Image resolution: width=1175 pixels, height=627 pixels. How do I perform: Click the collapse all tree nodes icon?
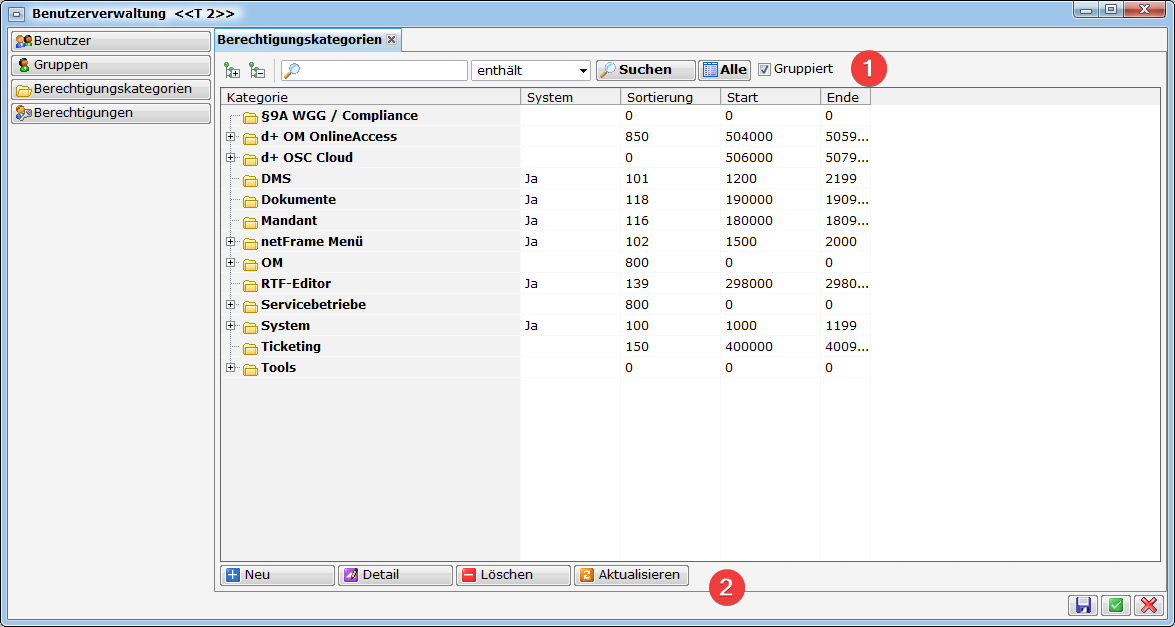coord(257,70)
